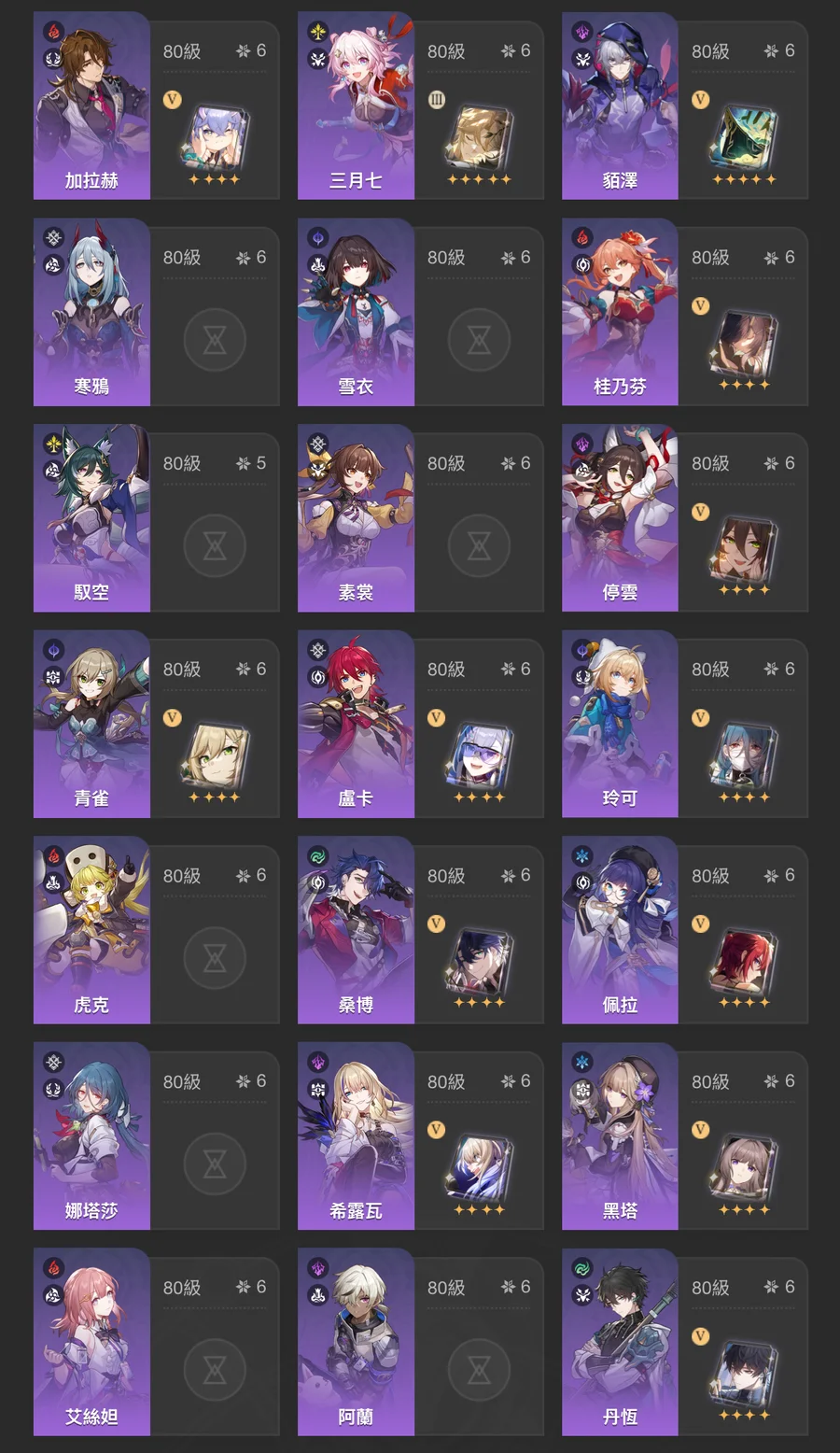Open 黑塔's equipped light cone
Screen dimensions: 840x1453
click(x=744, y=1167)
